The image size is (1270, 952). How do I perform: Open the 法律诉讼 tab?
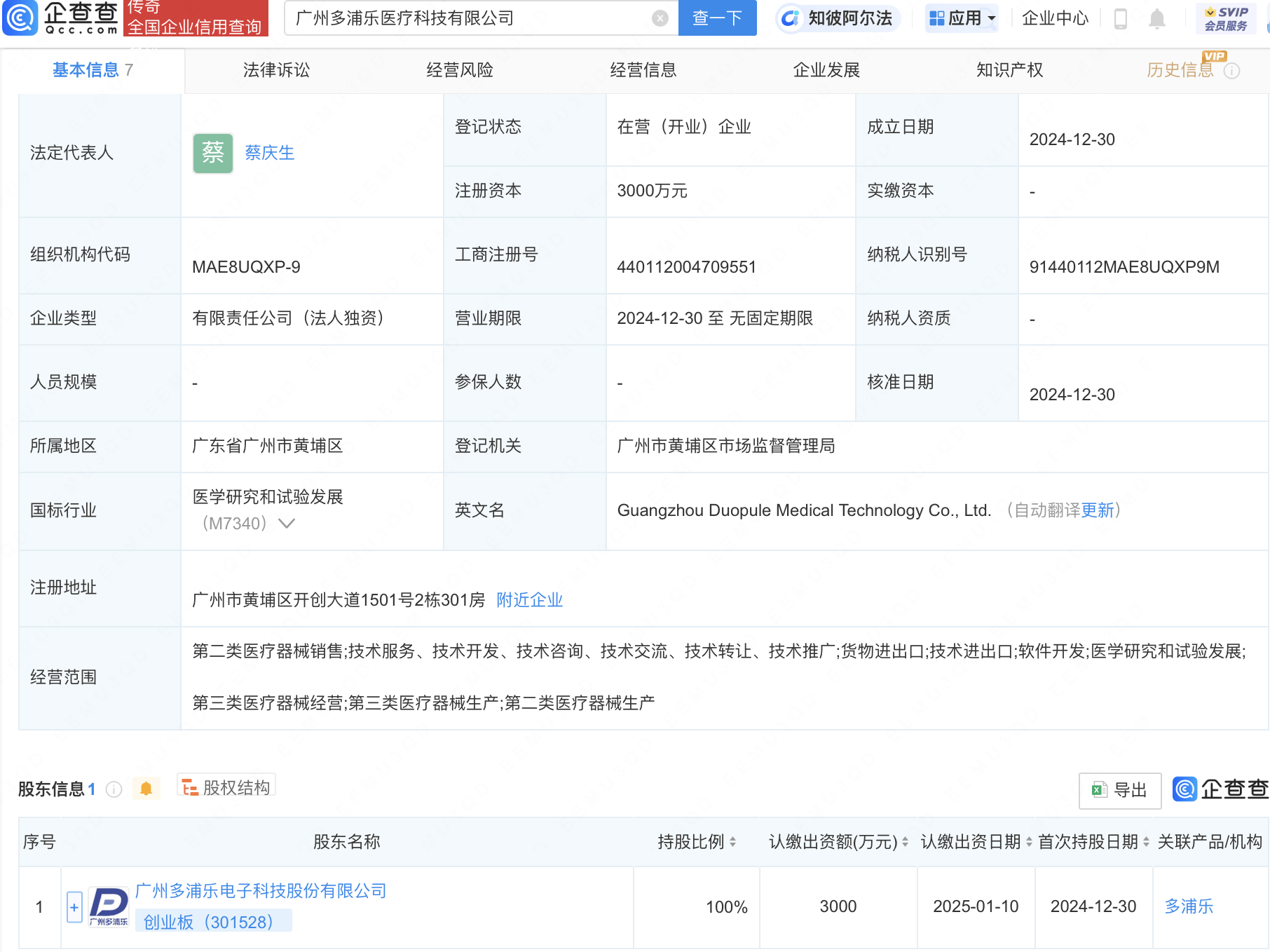click(x=276, y=70)
